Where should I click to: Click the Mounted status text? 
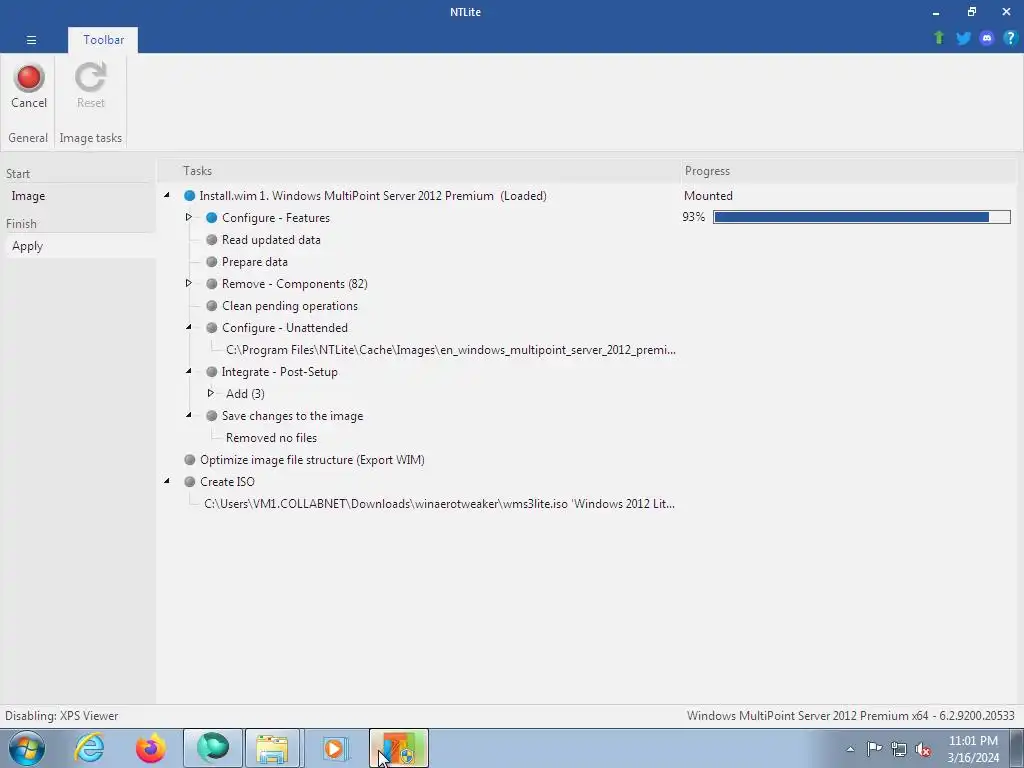708,196
